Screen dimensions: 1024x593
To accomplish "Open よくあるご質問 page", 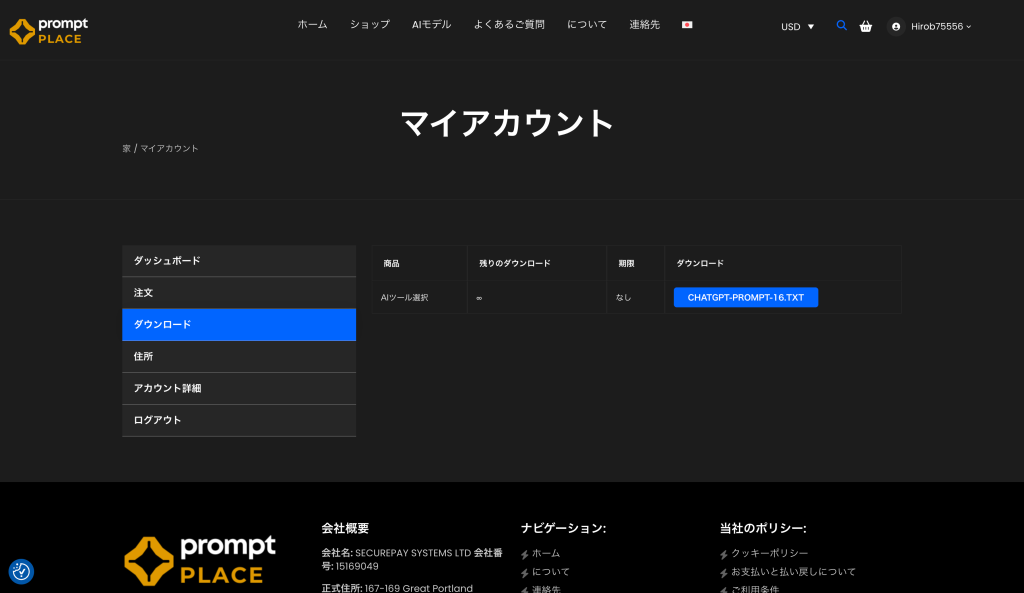I will [x=509, y=25].
